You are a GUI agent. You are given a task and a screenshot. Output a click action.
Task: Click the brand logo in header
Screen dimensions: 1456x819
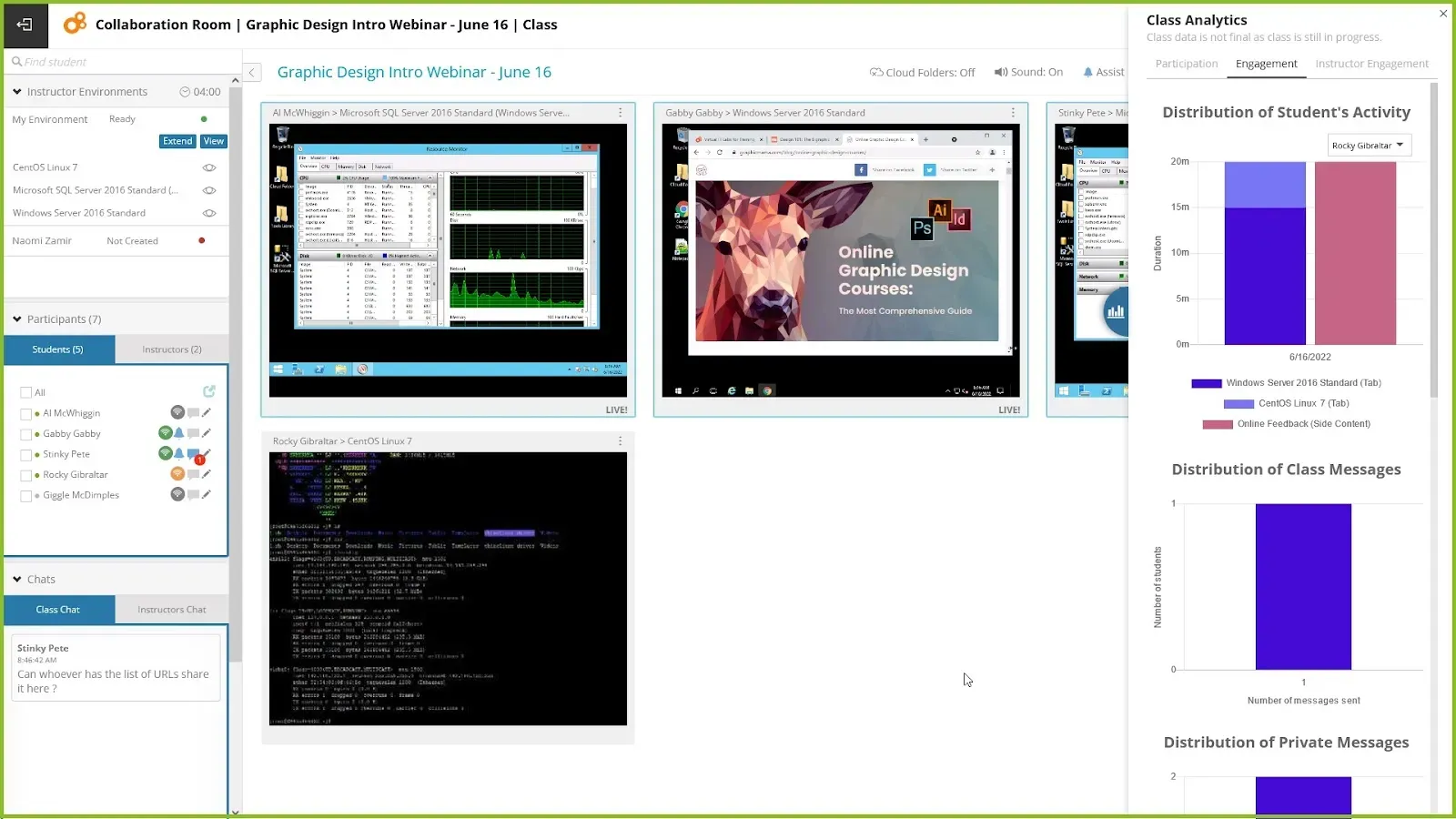tap(75, 24)
